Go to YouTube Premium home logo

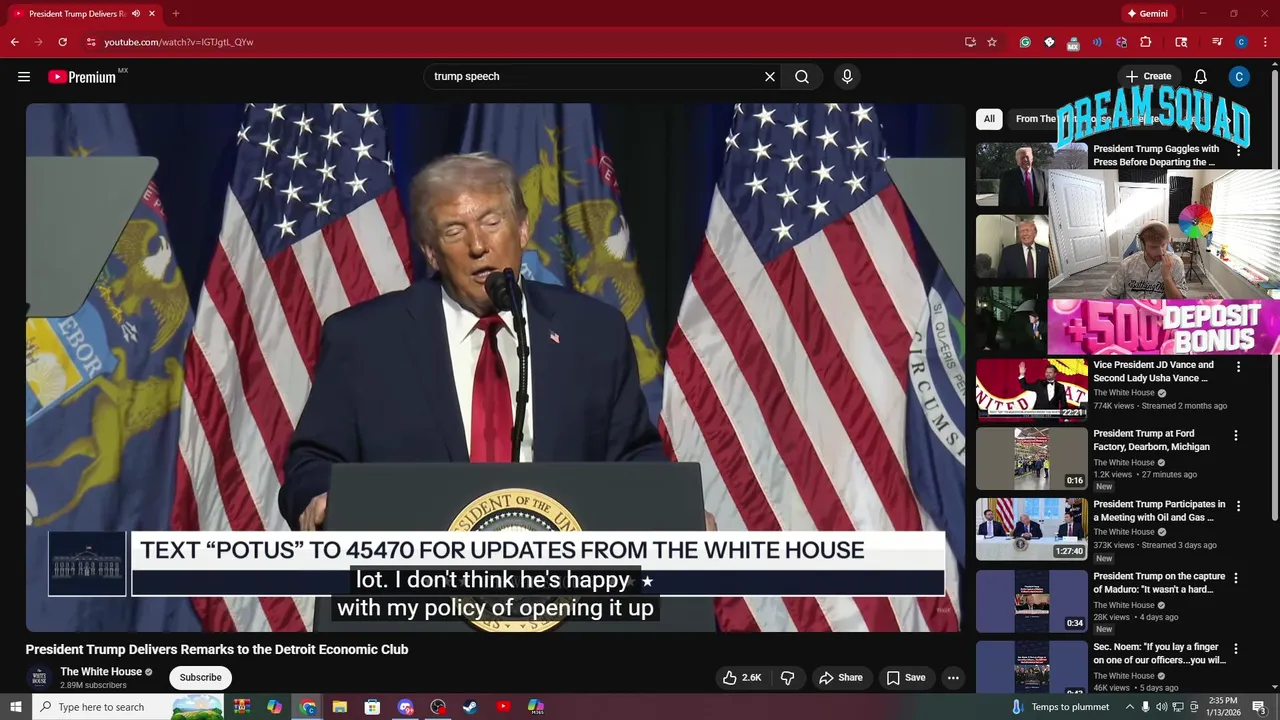[82, 77]
